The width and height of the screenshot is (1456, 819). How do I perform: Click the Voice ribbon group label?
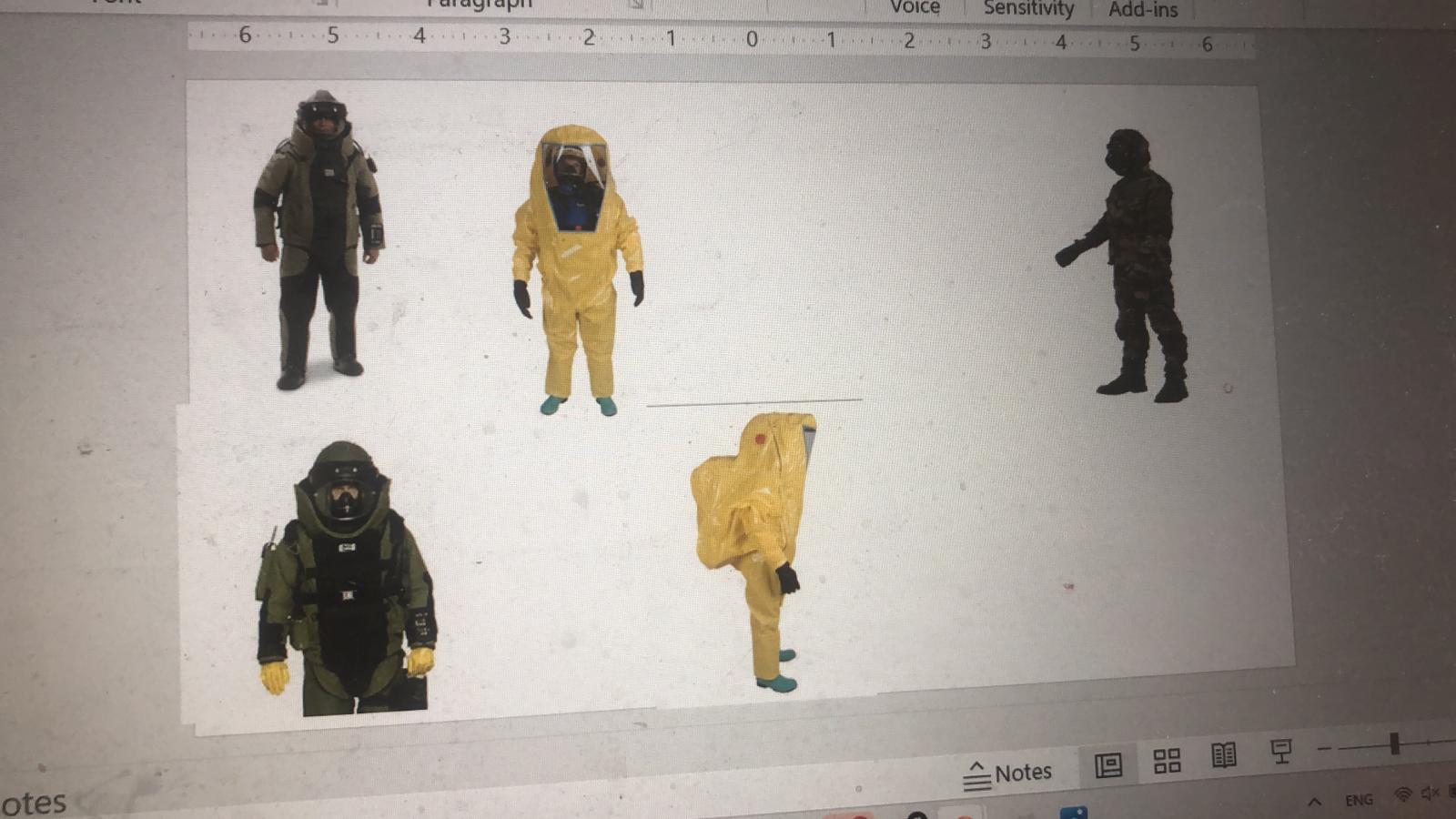tap(915, 8)
